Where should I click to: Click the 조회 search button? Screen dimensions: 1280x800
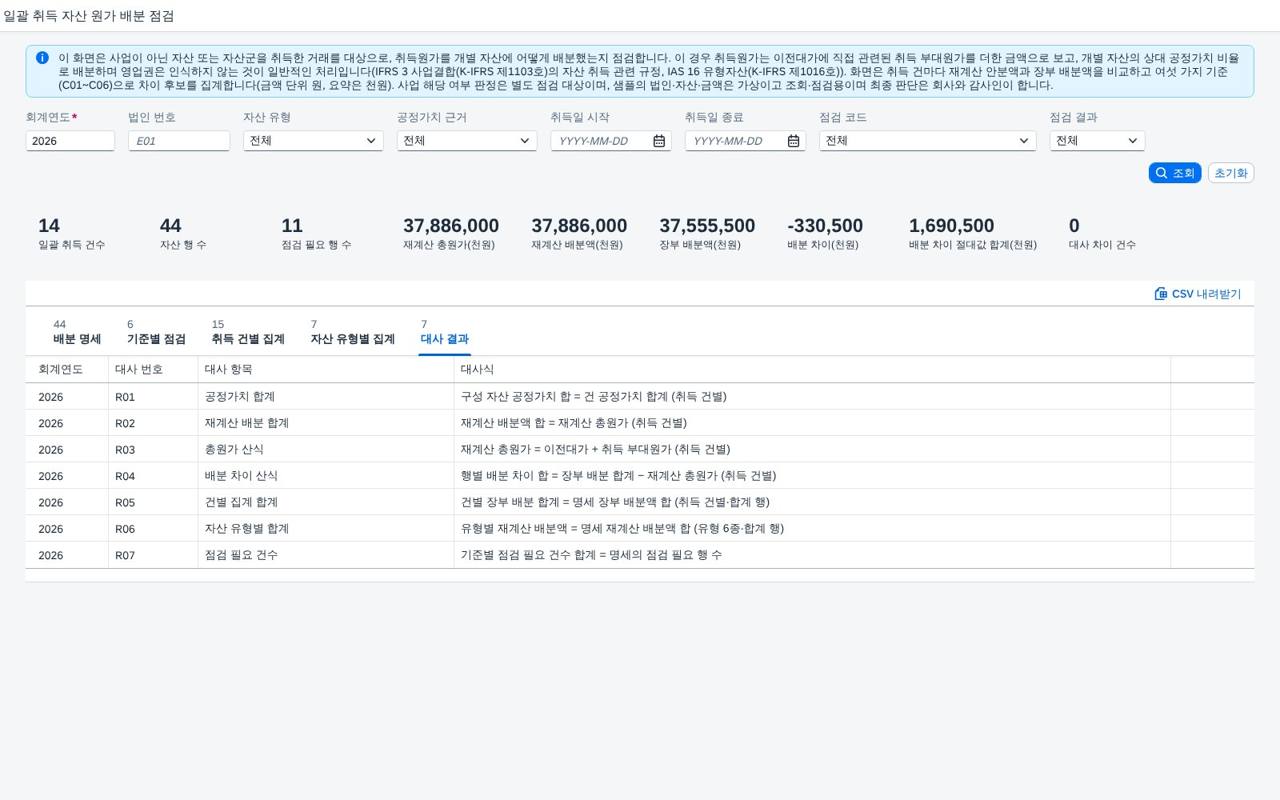(x=1175, y=173)
